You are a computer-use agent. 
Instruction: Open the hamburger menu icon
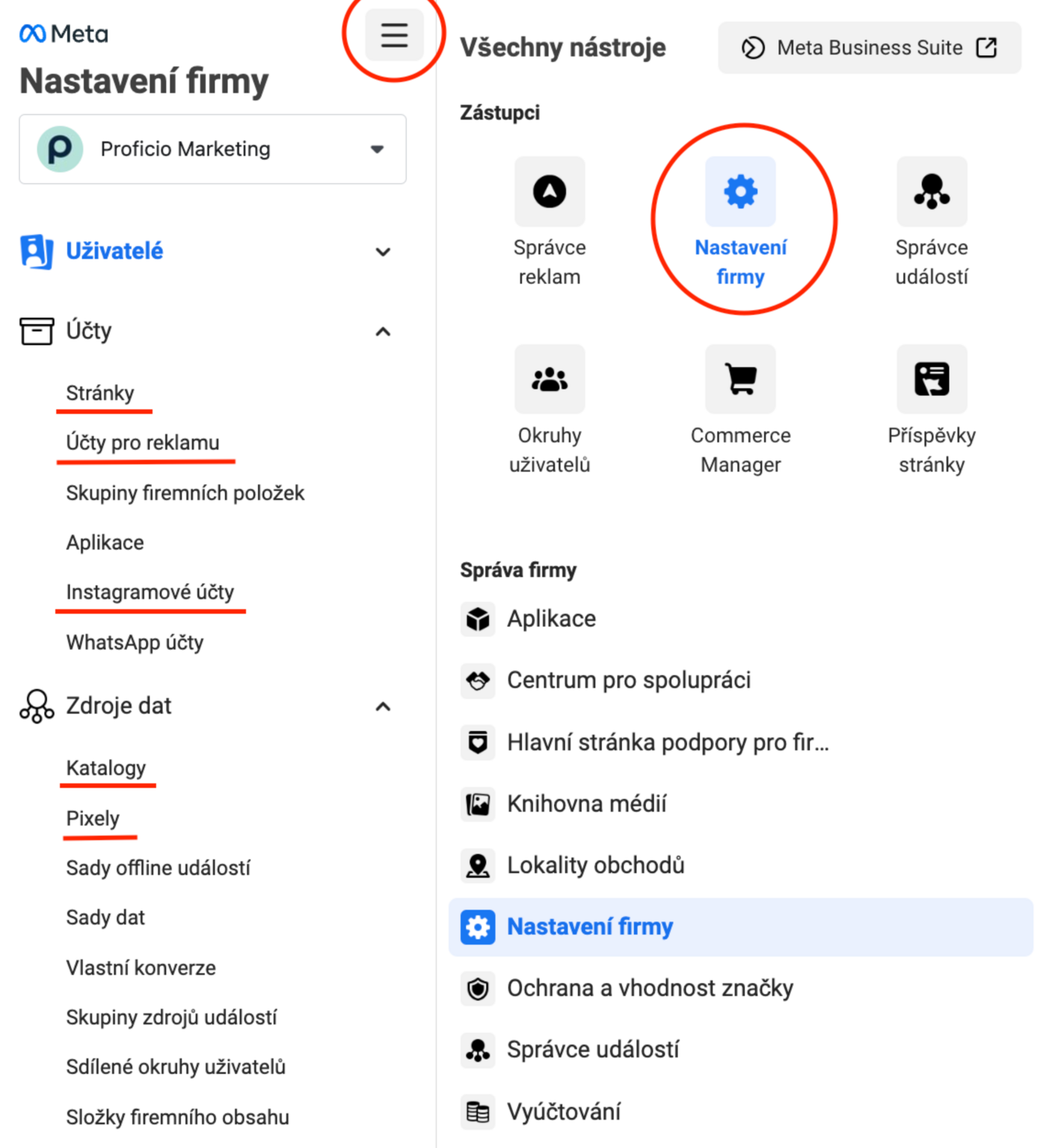394,35
